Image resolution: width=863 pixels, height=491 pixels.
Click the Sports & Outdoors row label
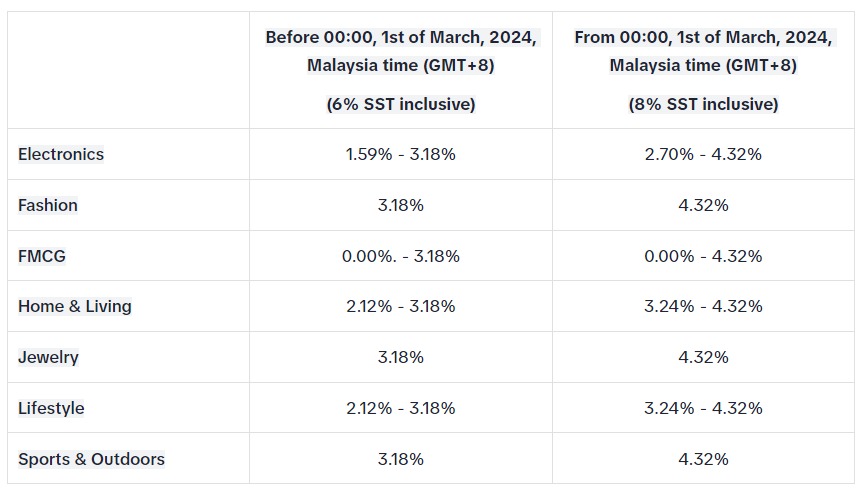(x=91, y=459)
